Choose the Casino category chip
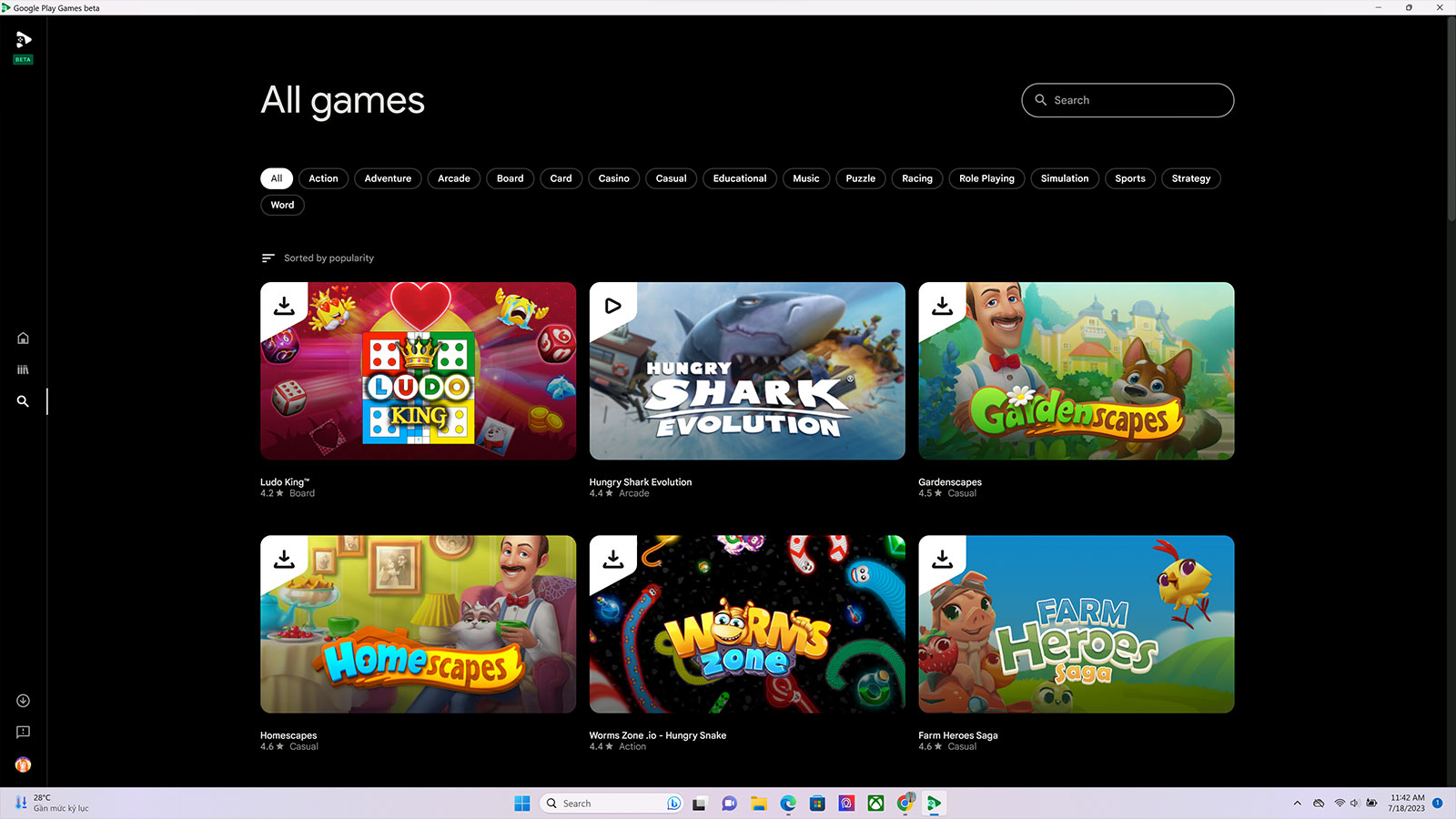1456x819 pixels. pos(614,178)
